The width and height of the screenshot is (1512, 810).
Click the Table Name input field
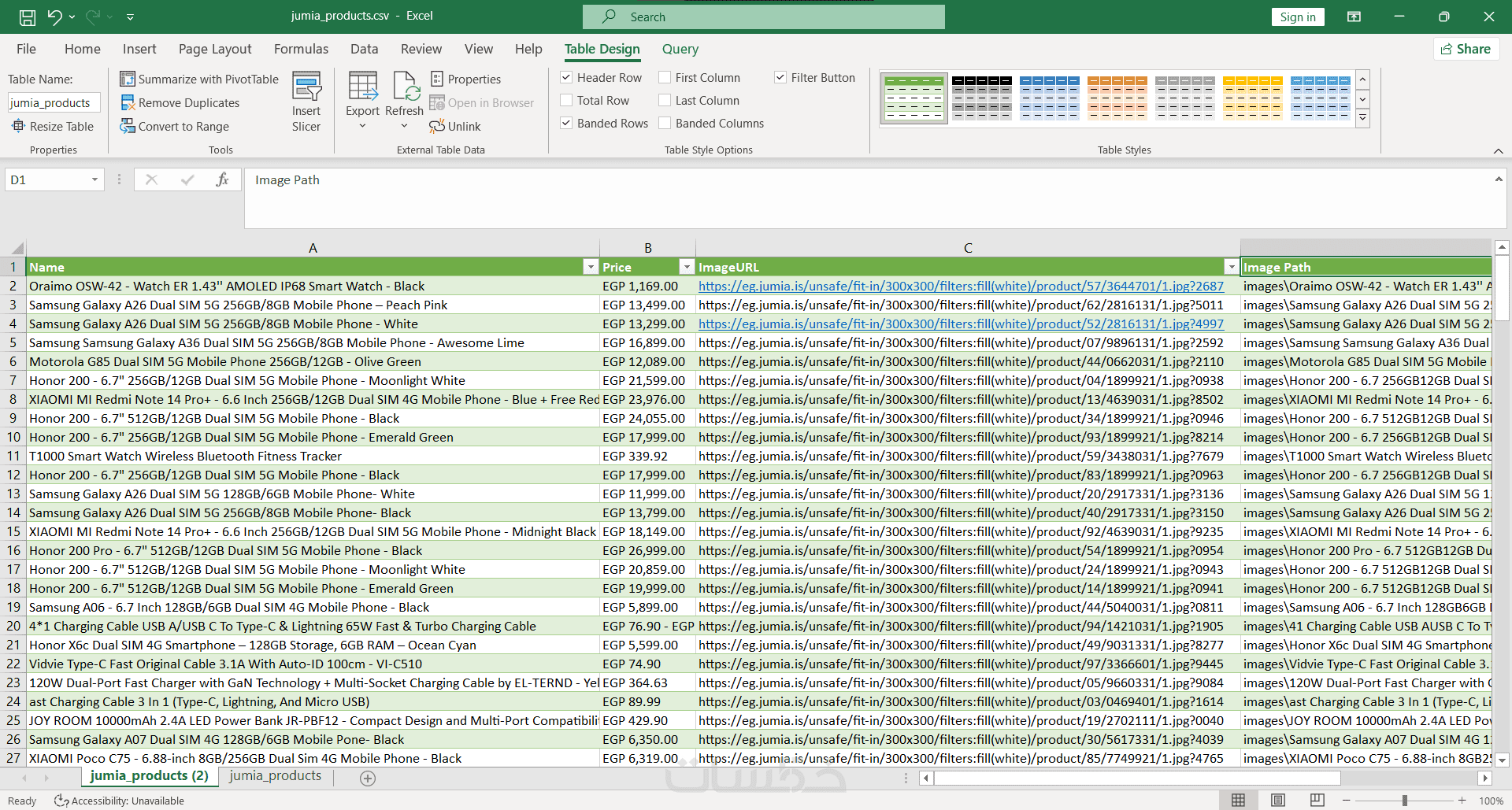54,102
